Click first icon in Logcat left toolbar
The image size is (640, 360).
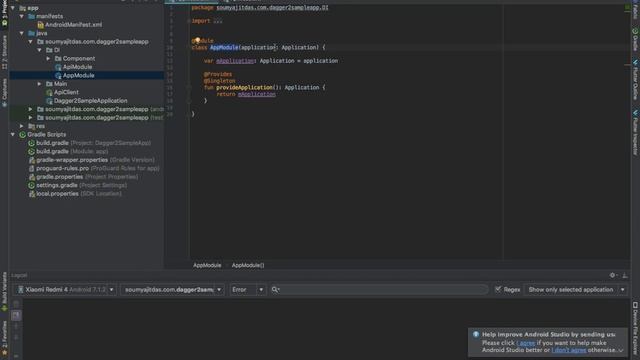[x=16, y=304]
